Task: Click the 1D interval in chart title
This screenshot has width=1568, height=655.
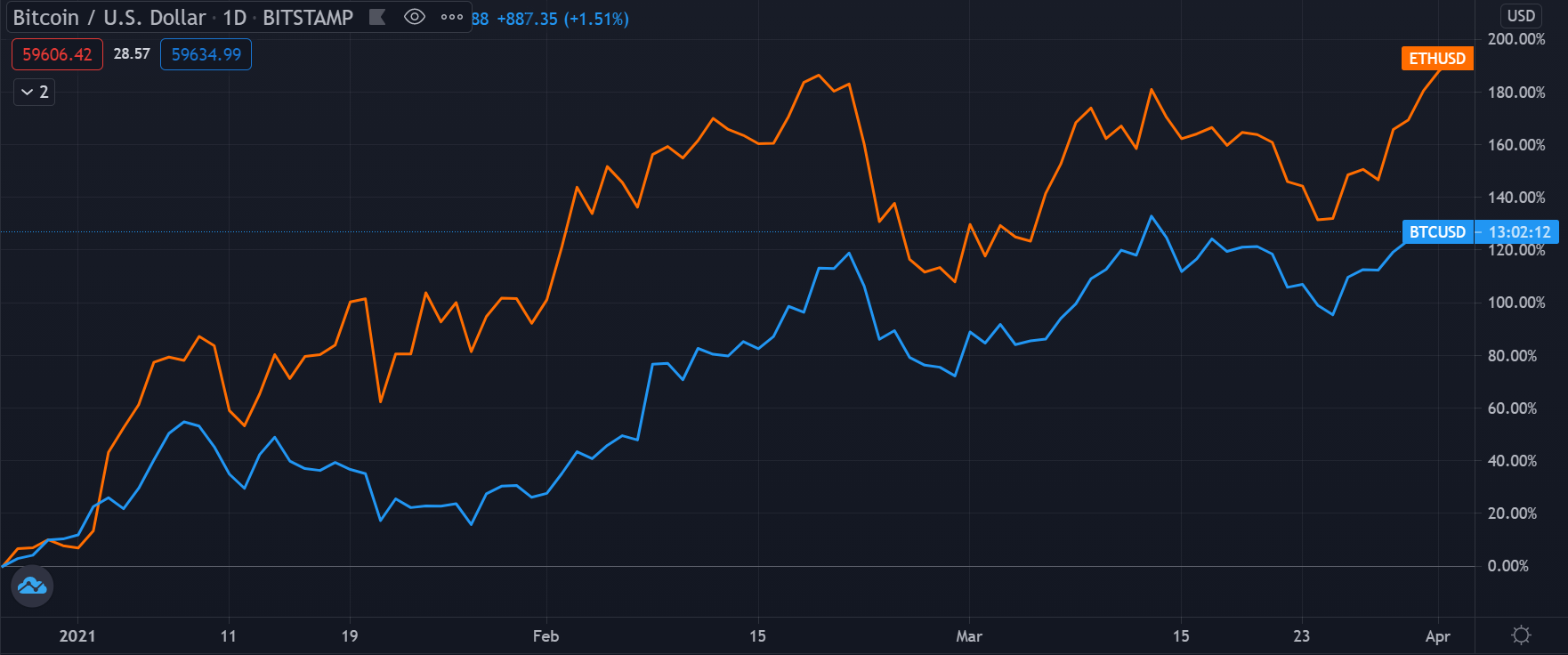Action: click(x=234, y=17)
